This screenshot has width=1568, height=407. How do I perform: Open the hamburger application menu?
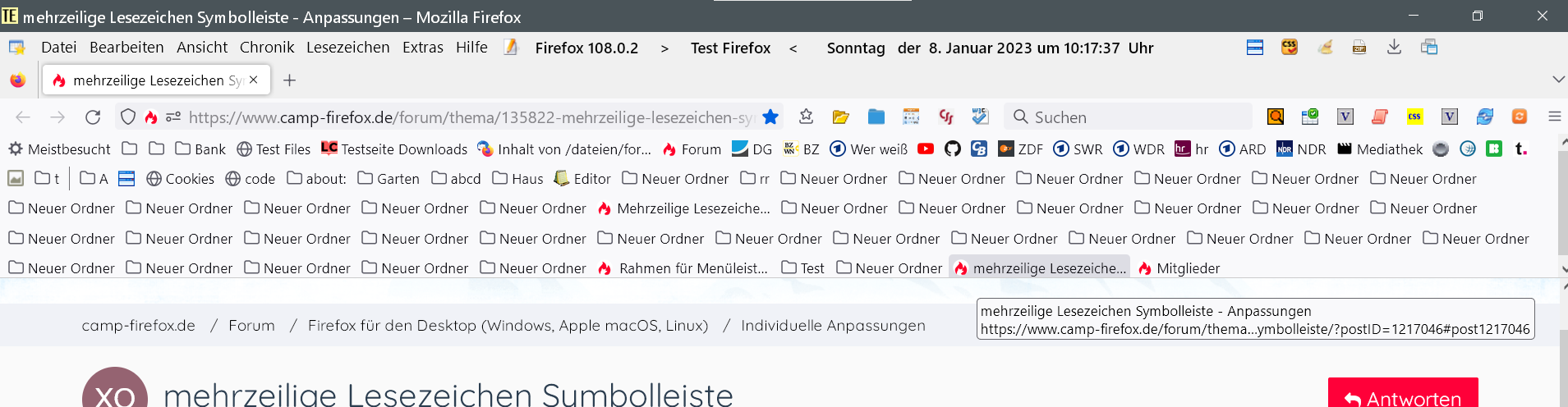click(x=1554, y=117)
